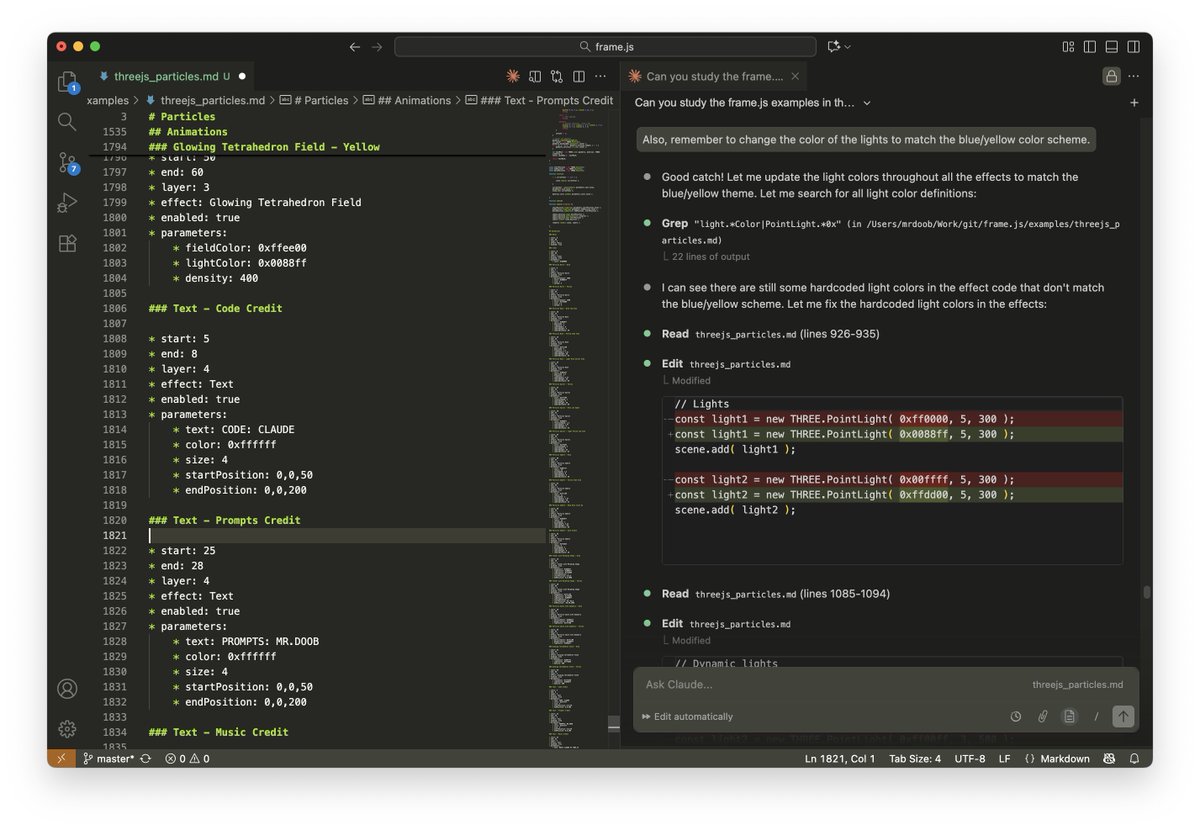Select the 'Can you study the frame....' tab

[715, 76]
